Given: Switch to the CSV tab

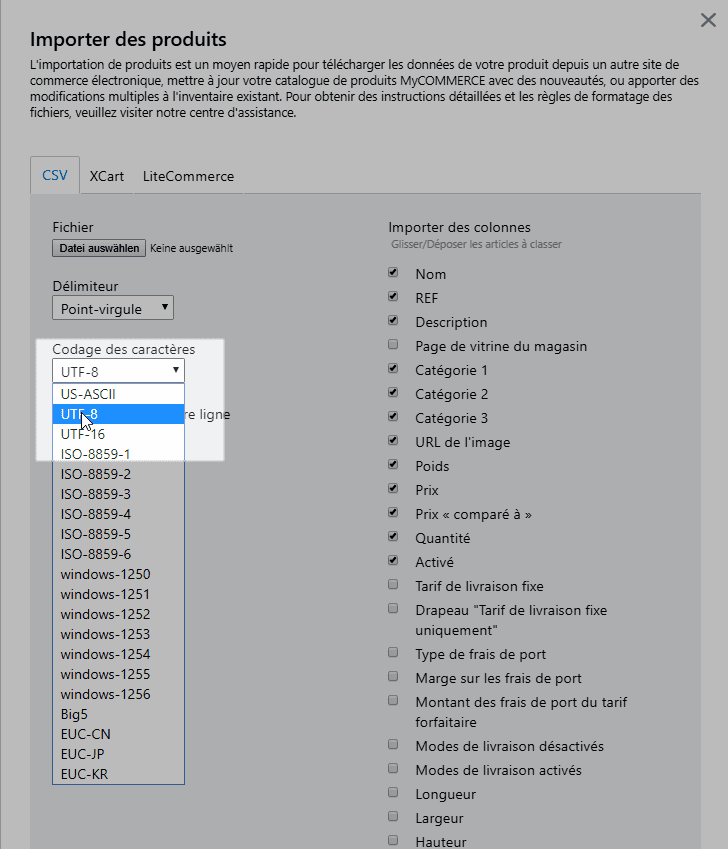Looking at the screenshot, I should point(55,175).
